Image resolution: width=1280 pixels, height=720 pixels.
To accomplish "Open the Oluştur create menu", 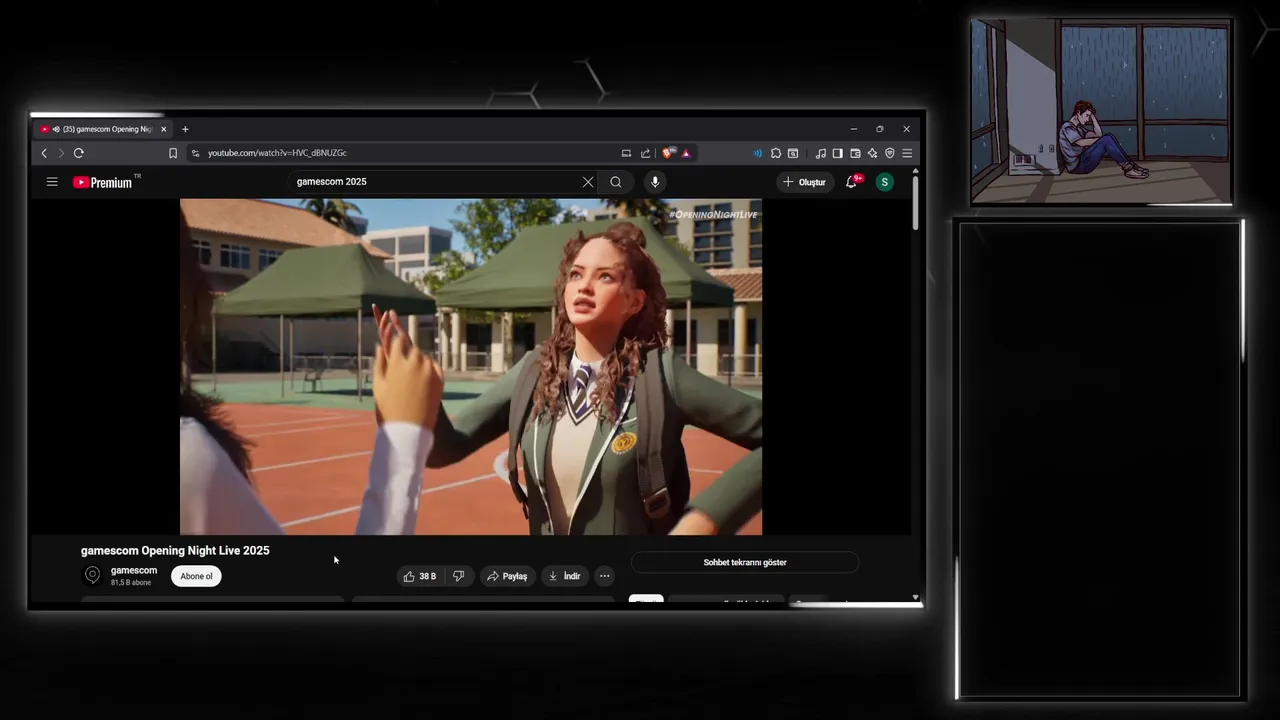I will (x=804, y=182).
